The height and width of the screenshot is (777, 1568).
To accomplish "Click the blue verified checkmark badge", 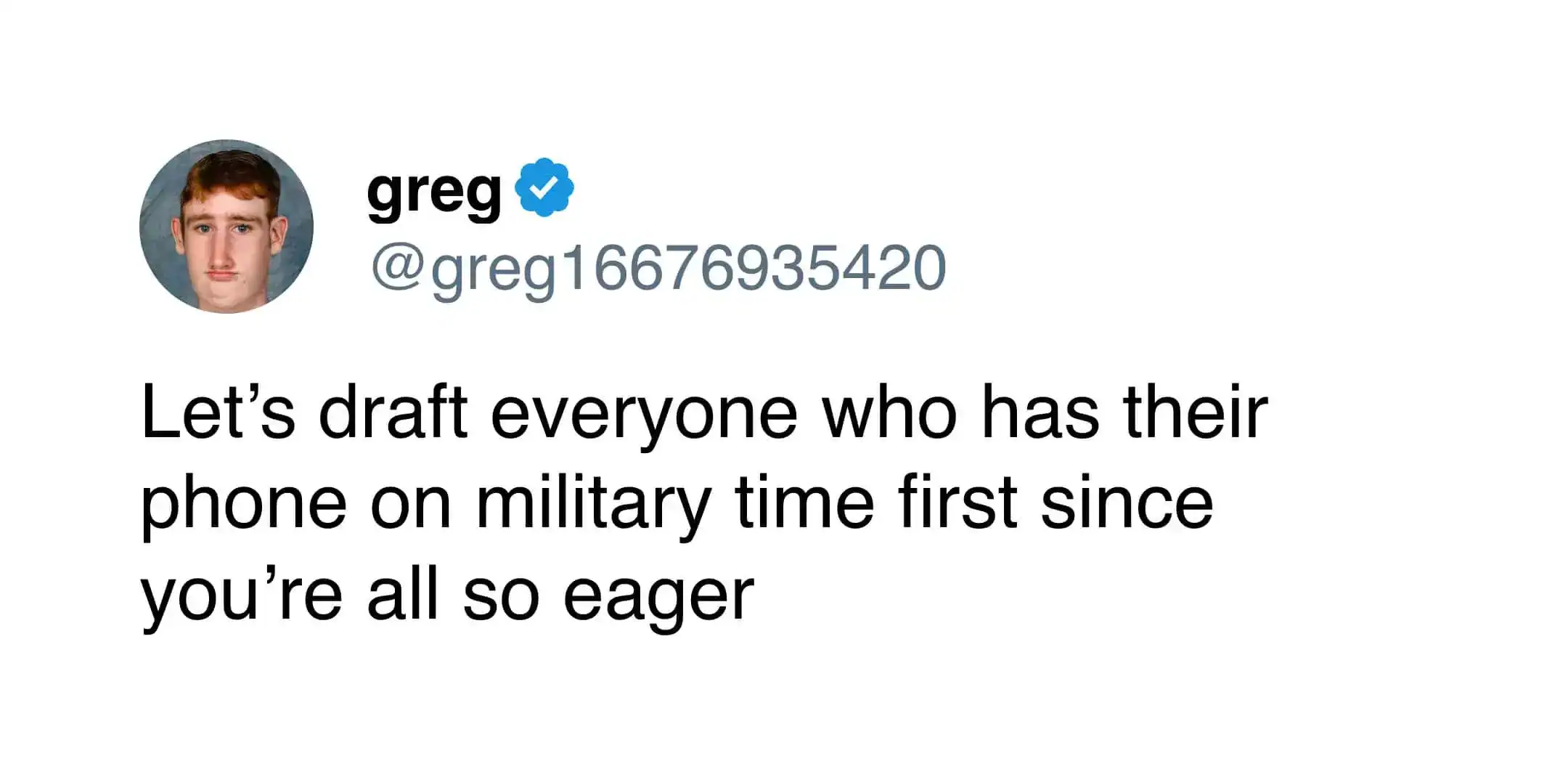I will pos(544,187).
